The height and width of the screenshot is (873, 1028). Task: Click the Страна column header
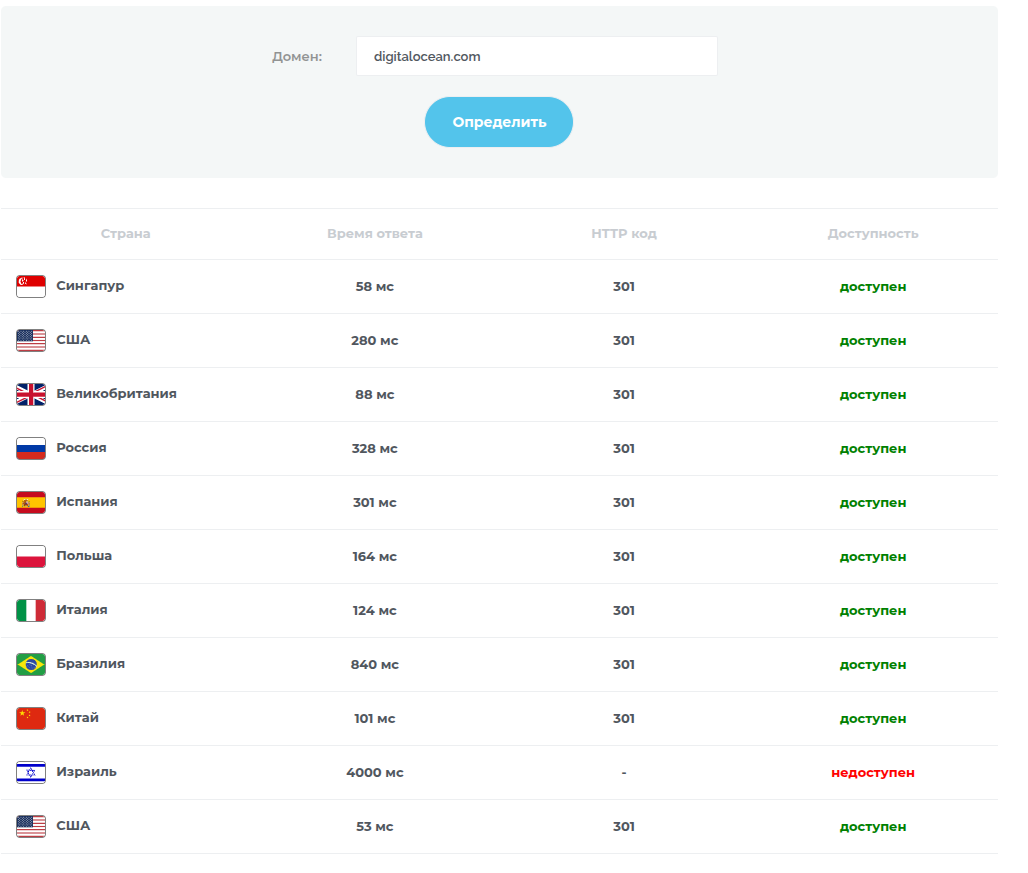tap(125, 233)
